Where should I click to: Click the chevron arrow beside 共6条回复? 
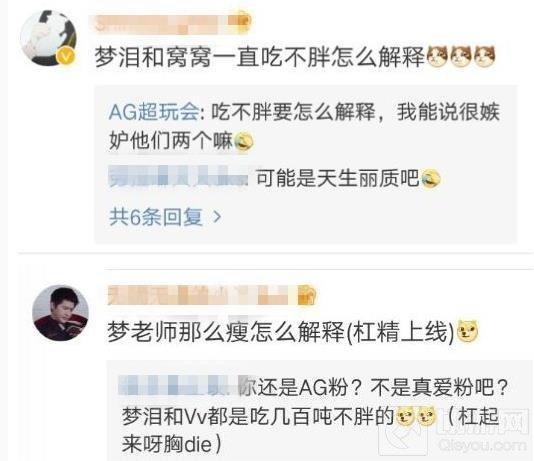click(217, 217)
